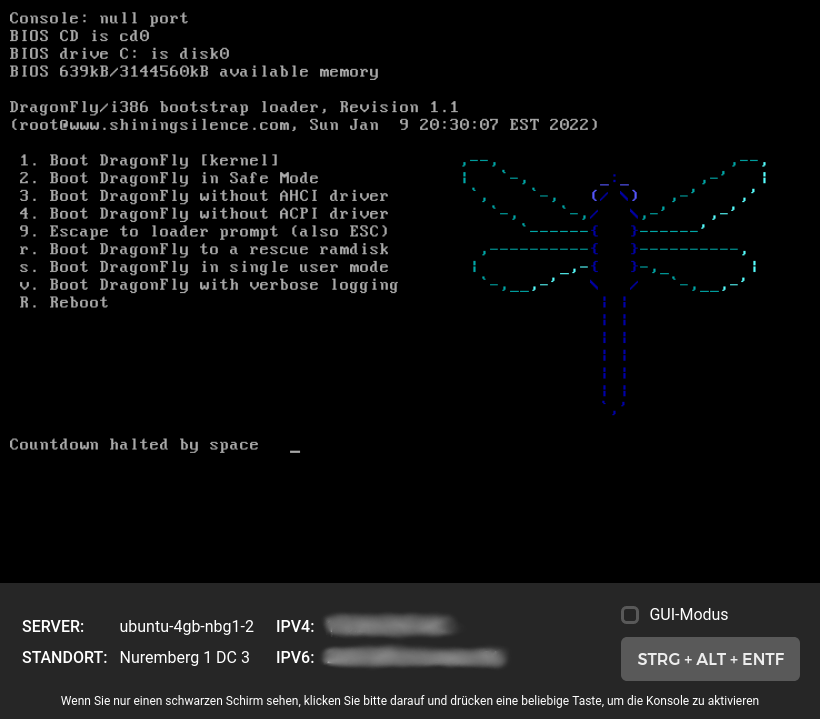Click the IPV4: label
Viewport: 820px width, 719px height.
click(x=295, y=626)
